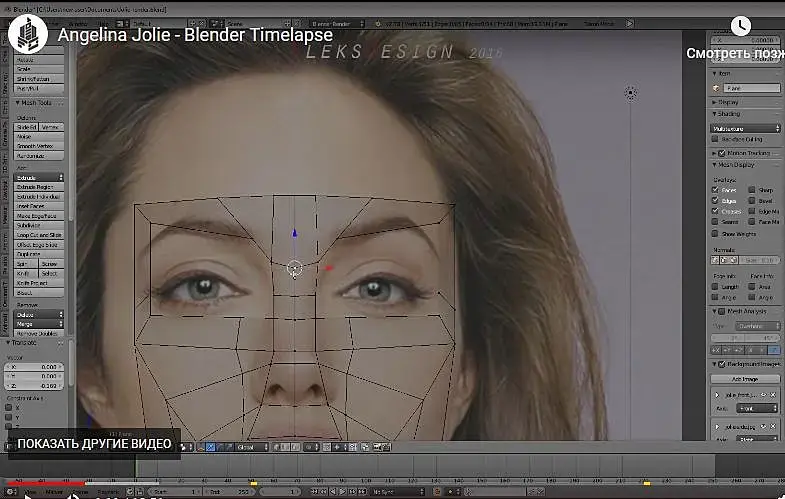Click Extrude Region button
This screenshot has width=785, height=499.
point(39,187)
